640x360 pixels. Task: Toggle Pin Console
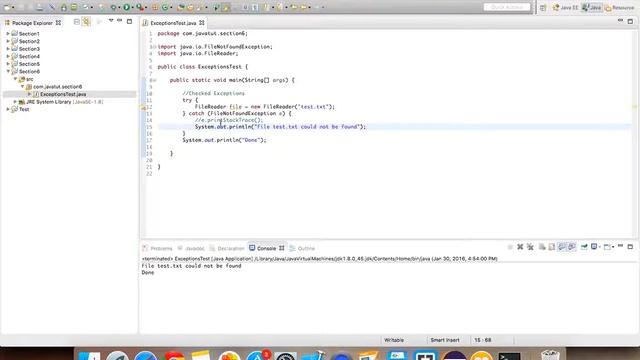584,247
